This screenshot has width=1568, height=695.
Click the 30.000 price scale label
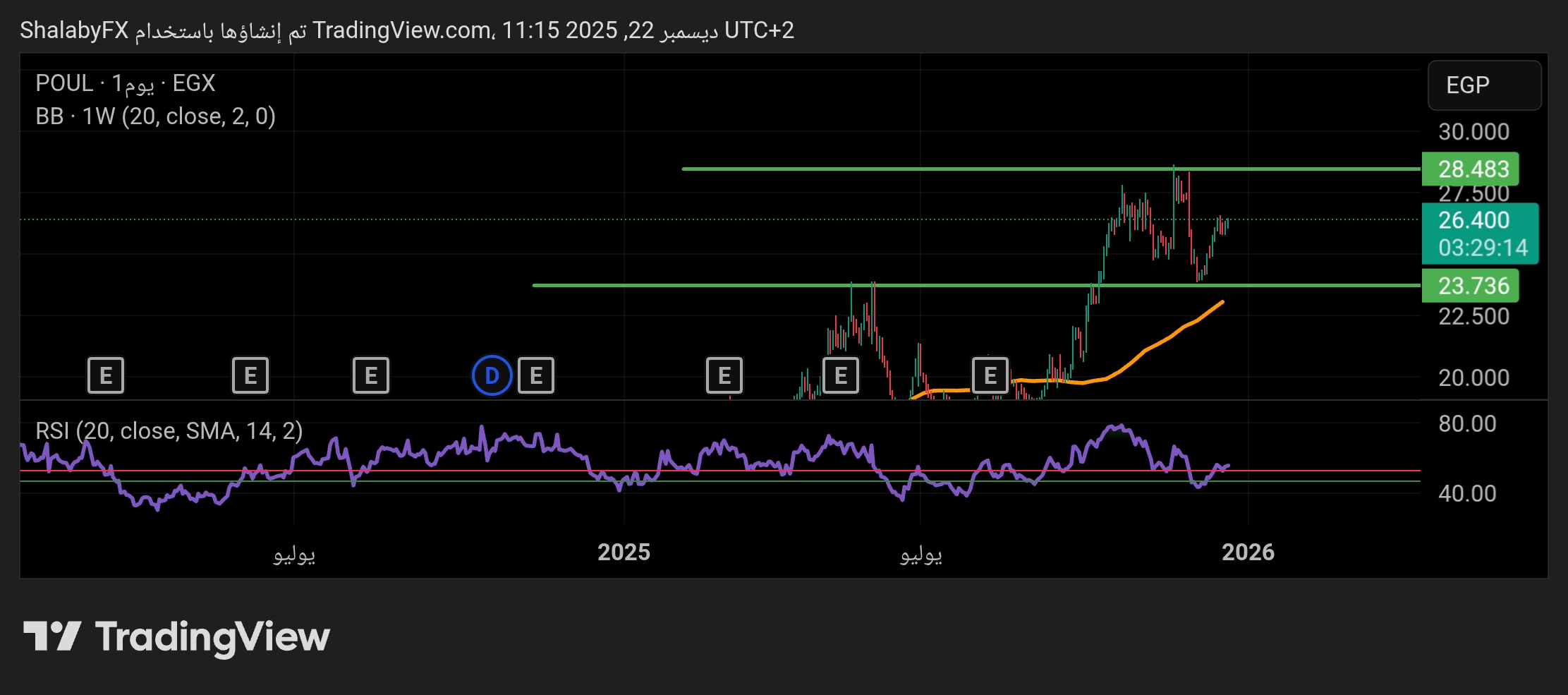coord(1473,132)
